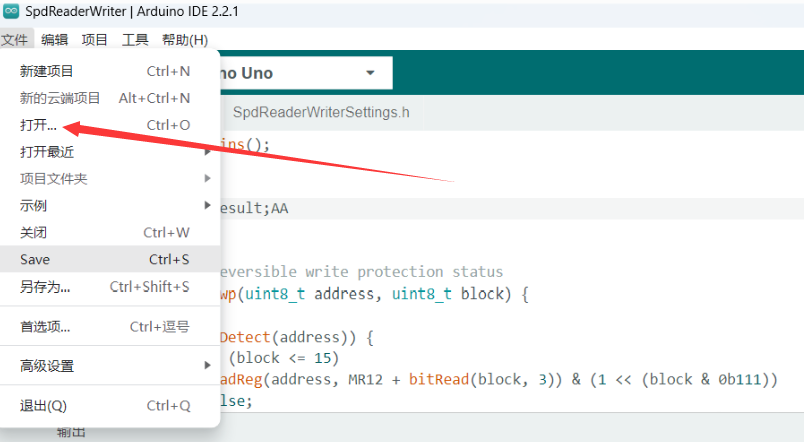Click the 'MR12' token in code
The height and width of the screenshot is (442, 804).
(365, 379)
